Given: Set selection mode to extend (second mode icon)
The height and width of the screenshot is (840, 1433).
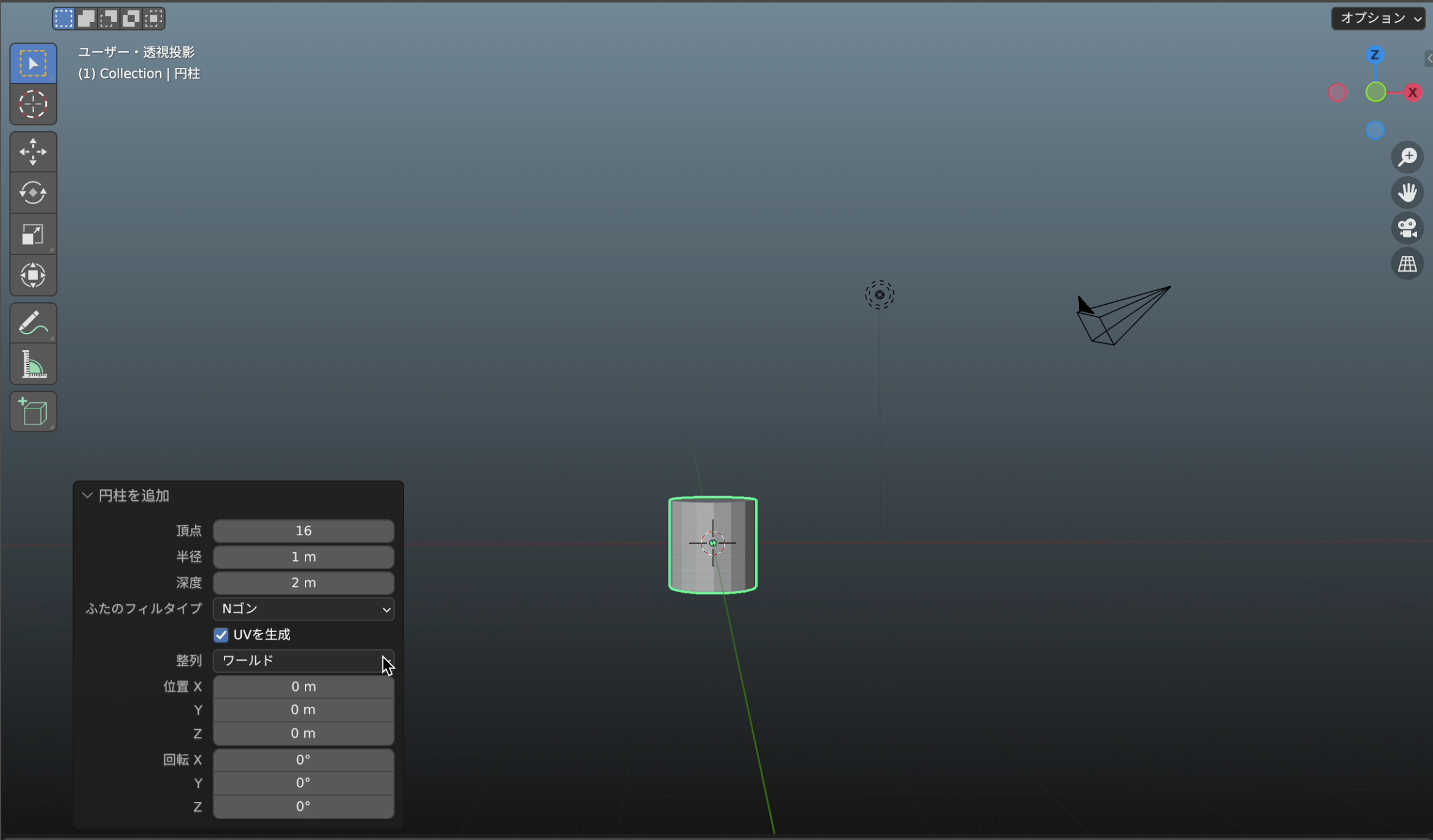Looking at the screenshot, I should click(x=86, y=18).
